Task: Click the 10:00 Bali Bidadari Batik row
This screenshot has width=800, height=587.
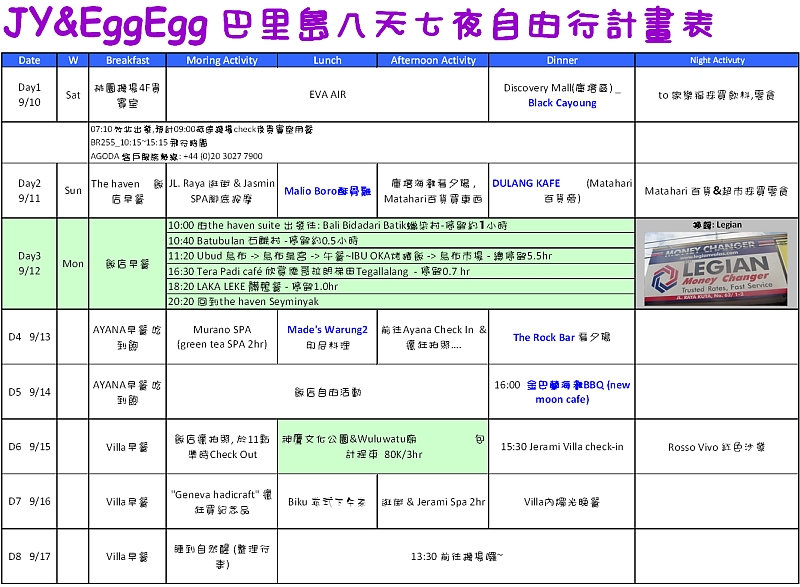Action: [401, 225]
